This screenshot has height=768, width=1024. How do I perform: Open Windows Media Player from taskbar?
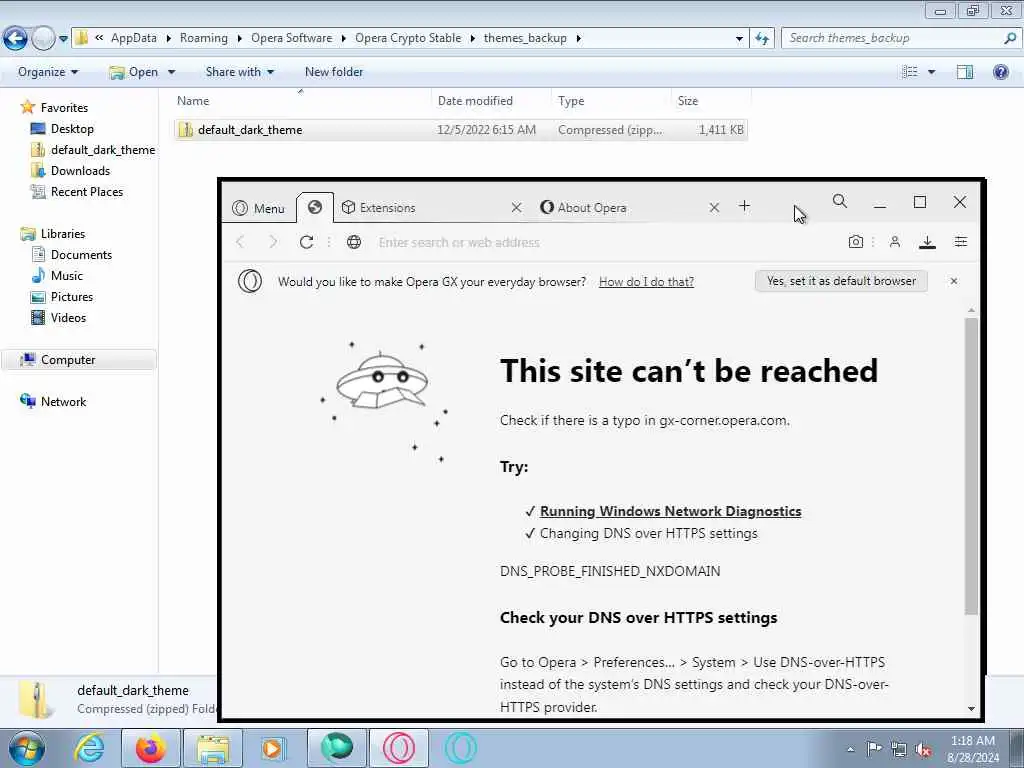pyautogui.click(x=272, y=748)
